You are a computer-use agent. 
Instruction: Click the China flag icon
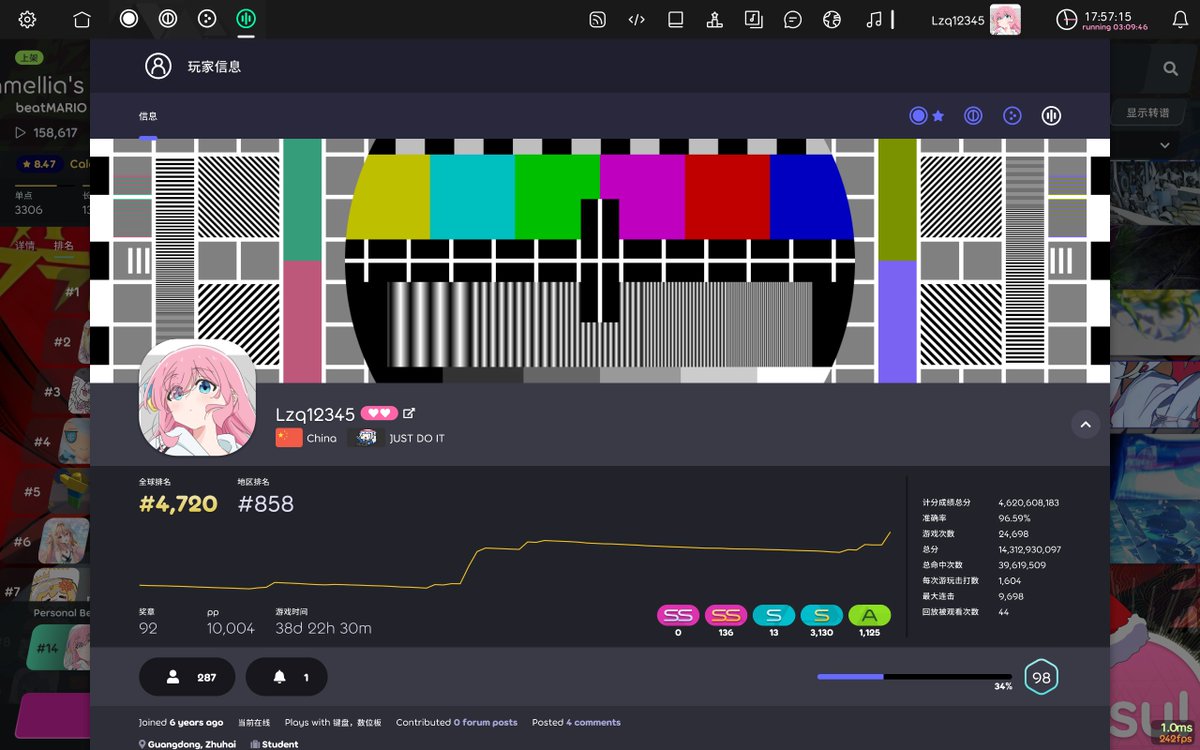click(289, 438)
